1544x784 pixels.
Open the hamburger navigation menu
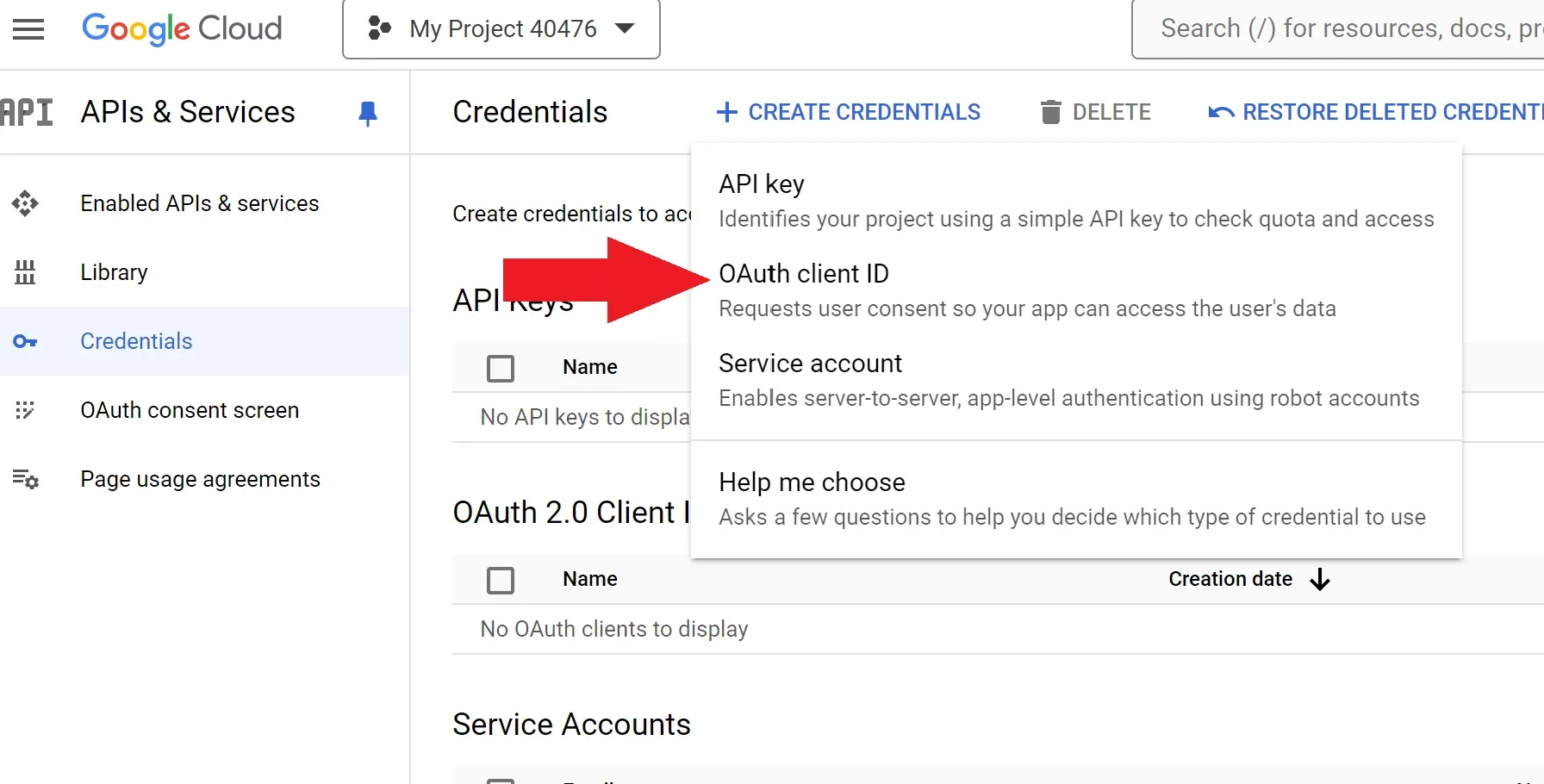(x=28, y=29)
